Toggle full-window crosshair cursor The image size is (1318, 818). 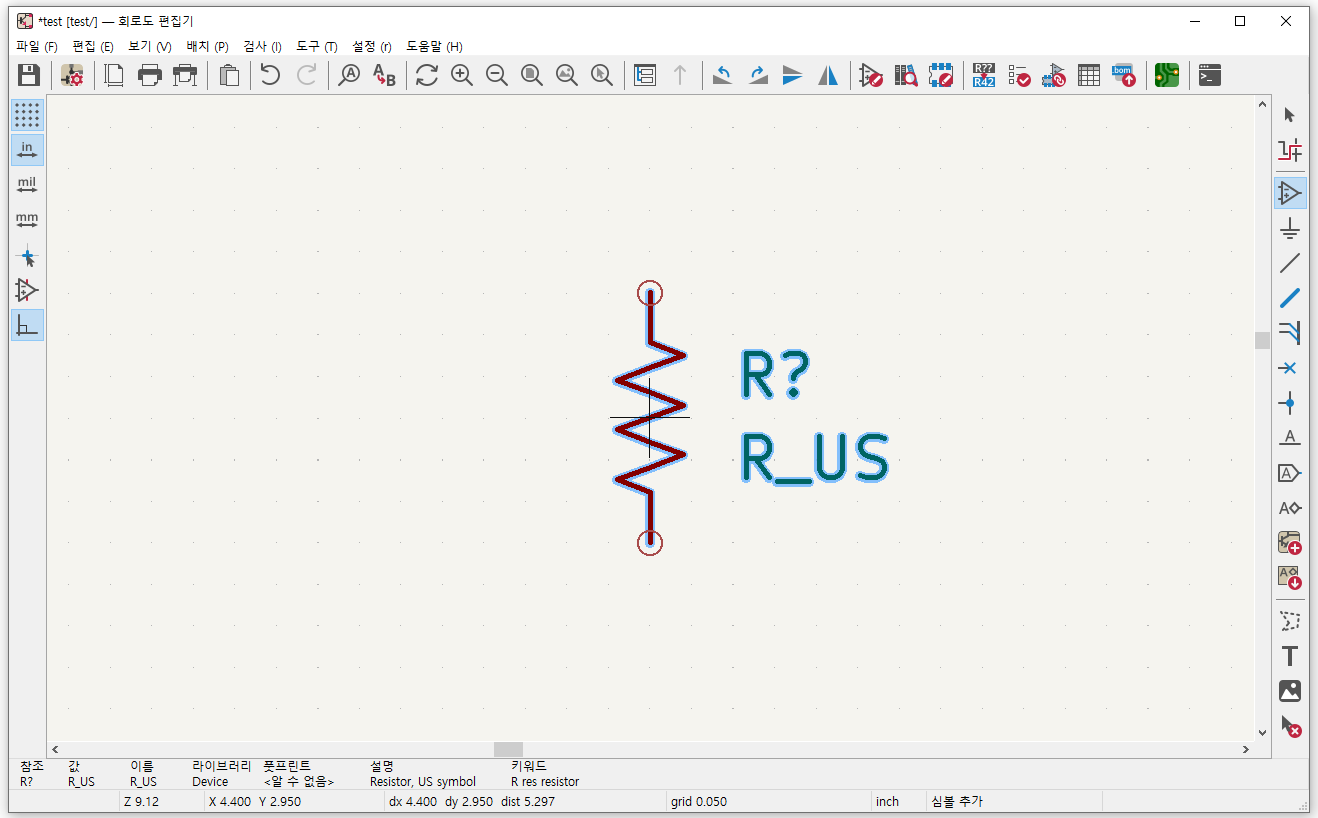point(27,256)
